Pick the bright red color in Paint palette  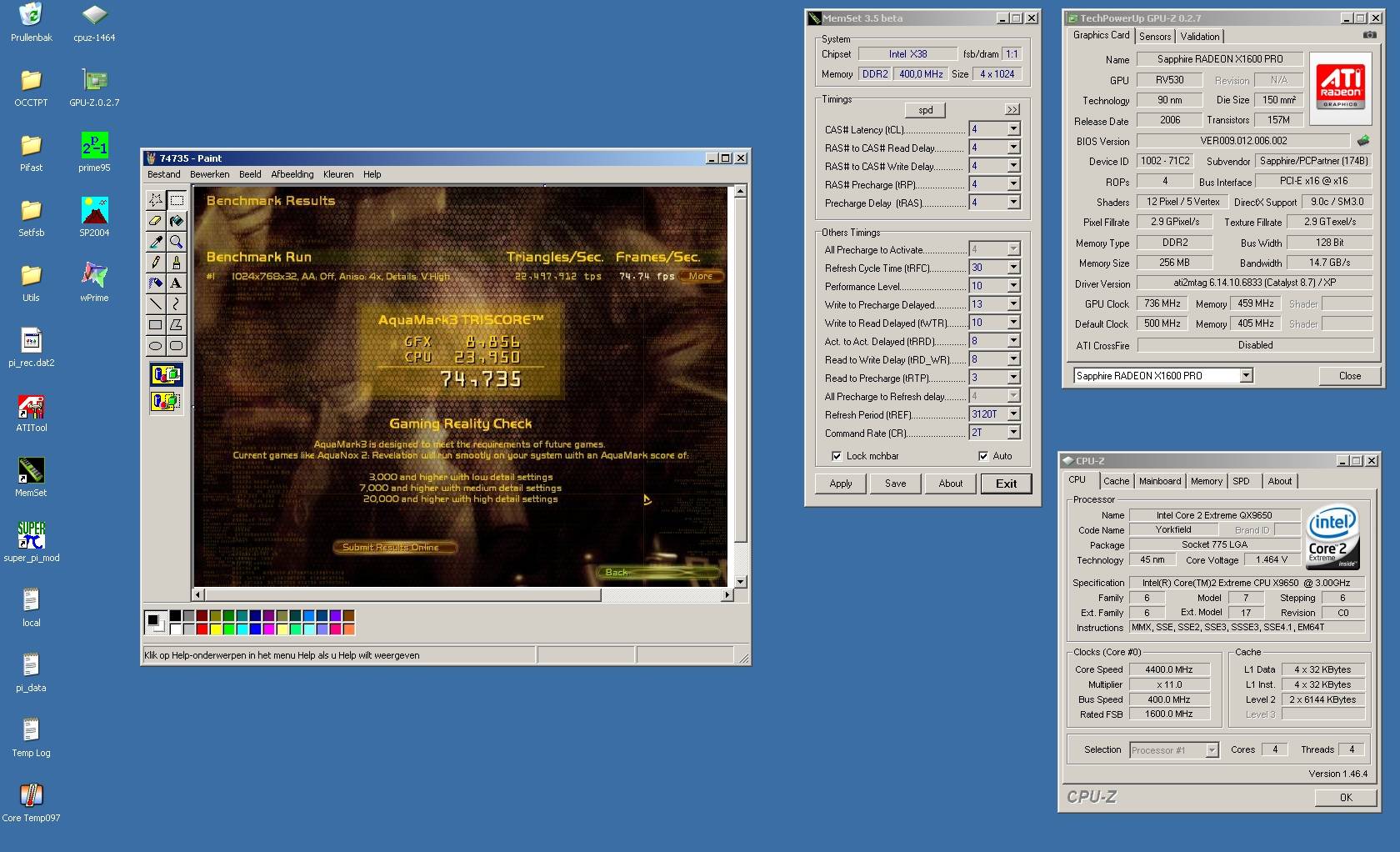(202, 629)
